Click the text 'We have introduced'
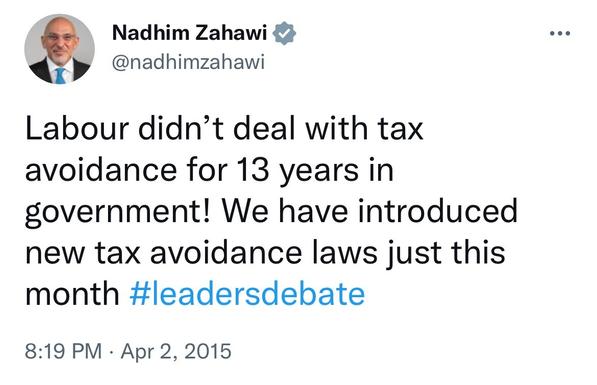This screenshot has width=597, height=385. [370, 211]
